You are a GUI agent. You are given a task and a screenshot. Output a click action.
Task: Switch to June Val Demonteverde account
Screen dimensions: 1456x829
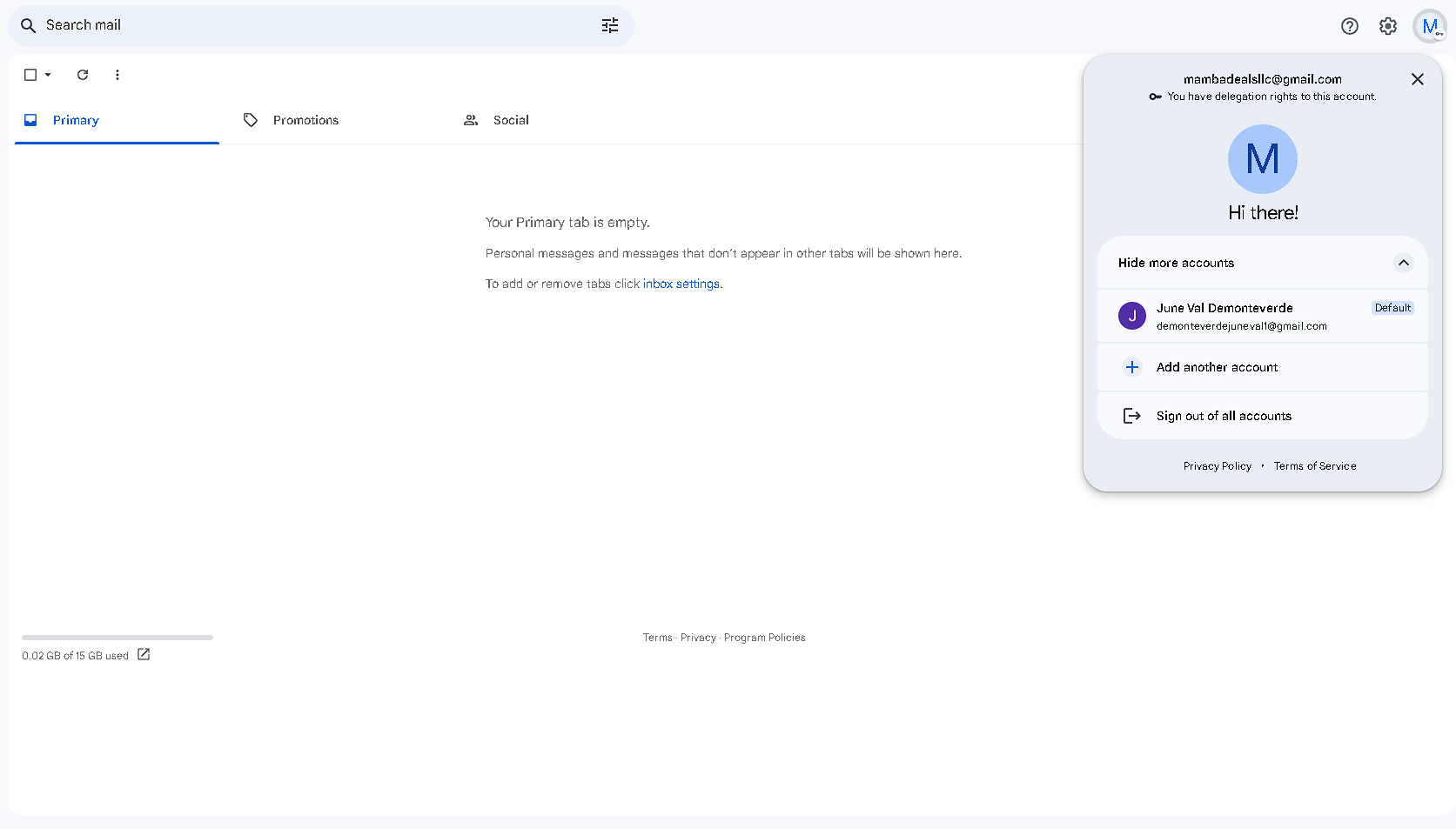click(1263, 316)
